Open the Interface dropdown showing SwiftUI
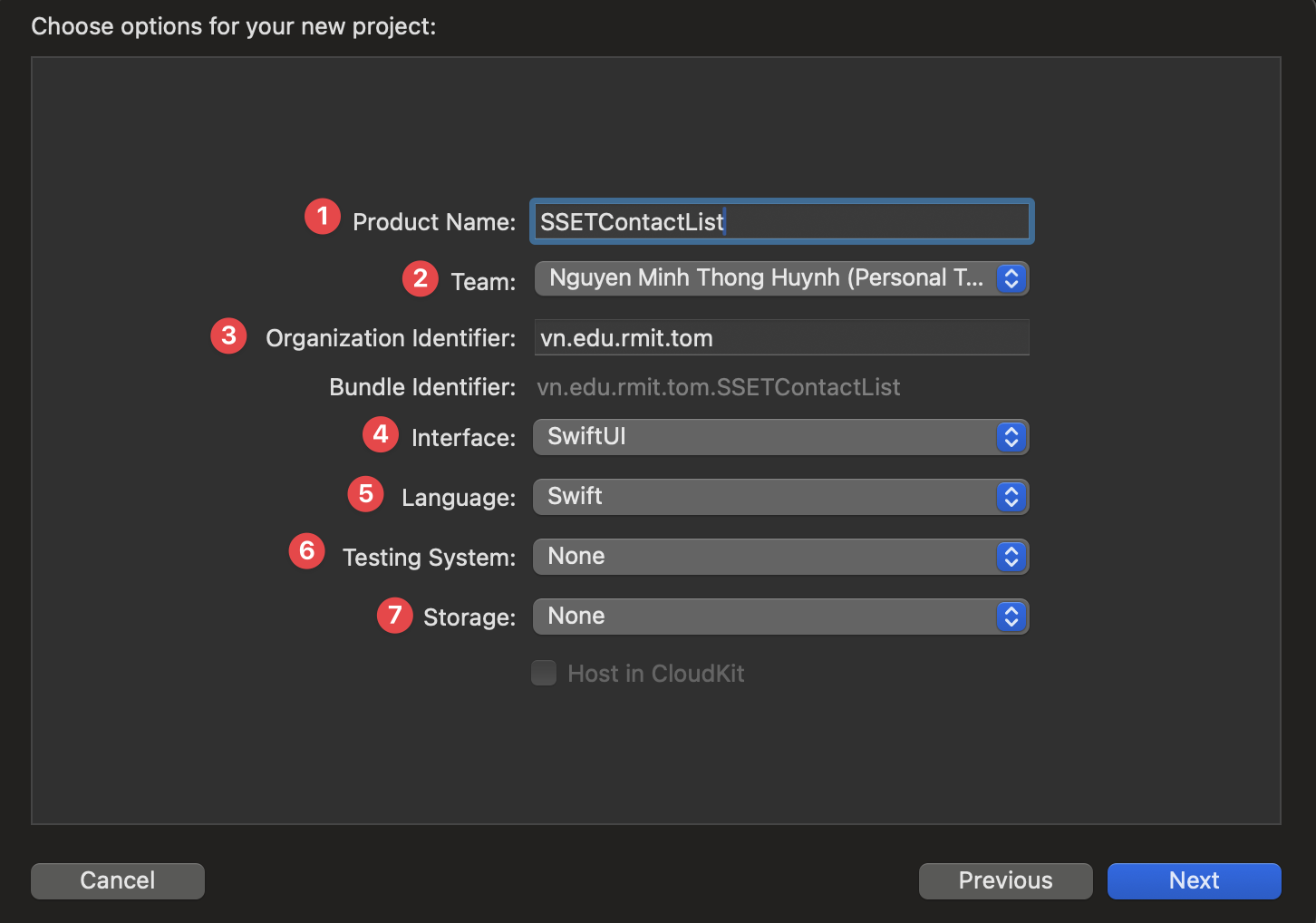 (x=779, y=437)
